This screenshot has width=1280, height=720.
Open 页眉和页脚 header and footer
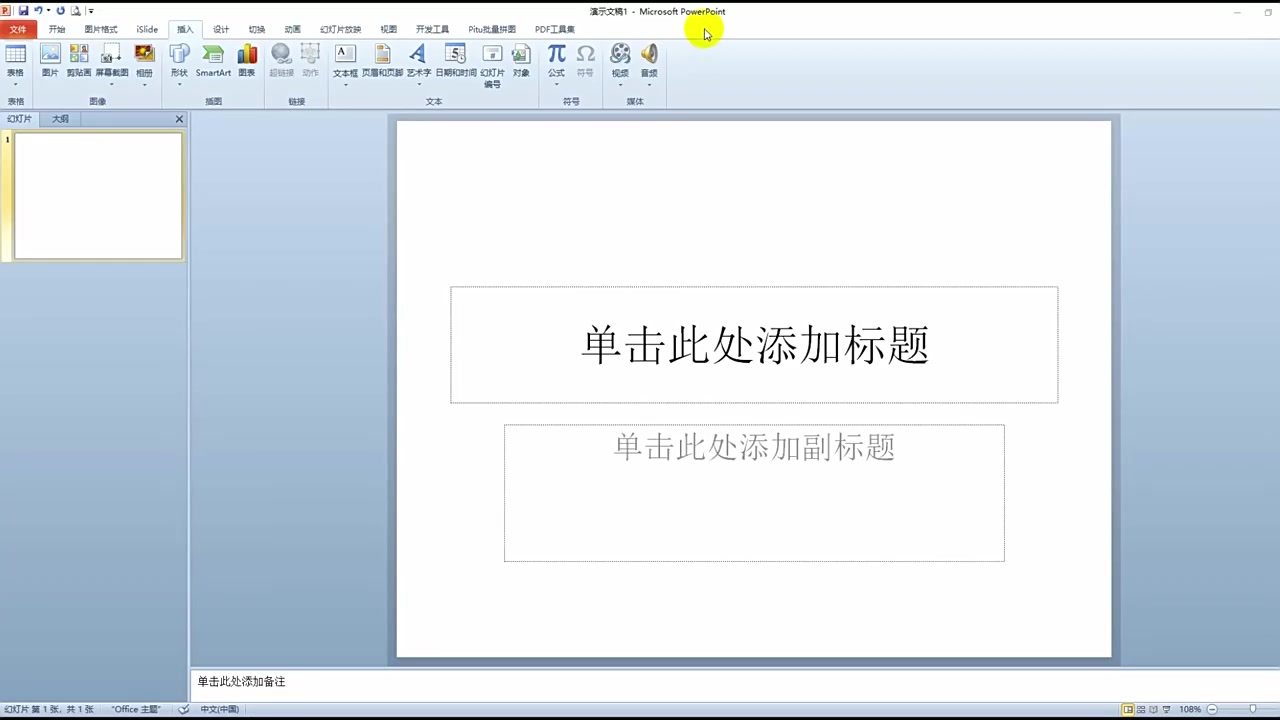382,60
